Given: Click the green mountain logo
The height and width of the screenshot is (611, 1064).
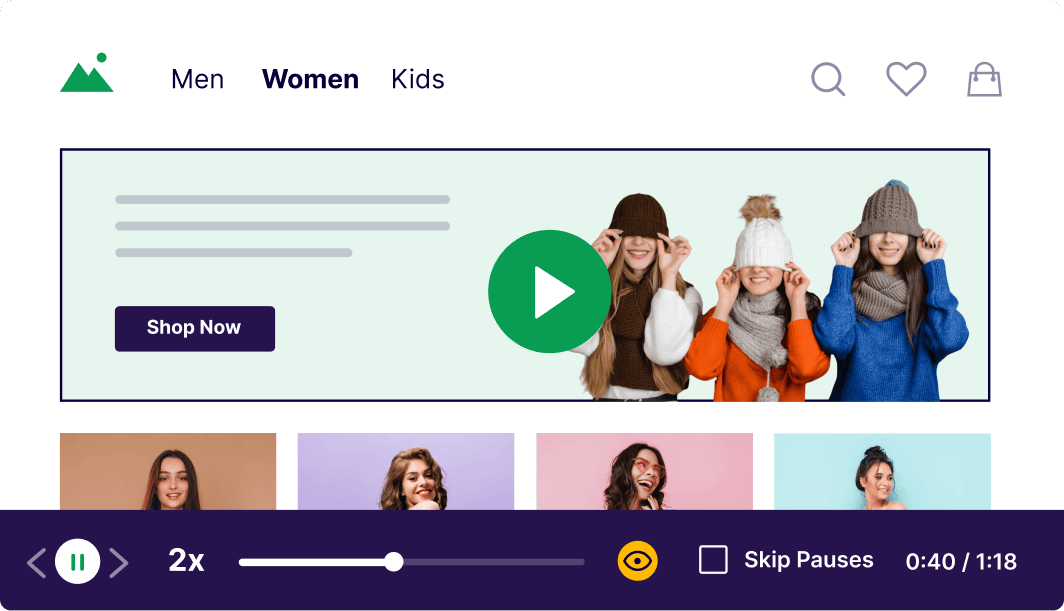Looking at the screenshot, I should (x=85, y=75).
